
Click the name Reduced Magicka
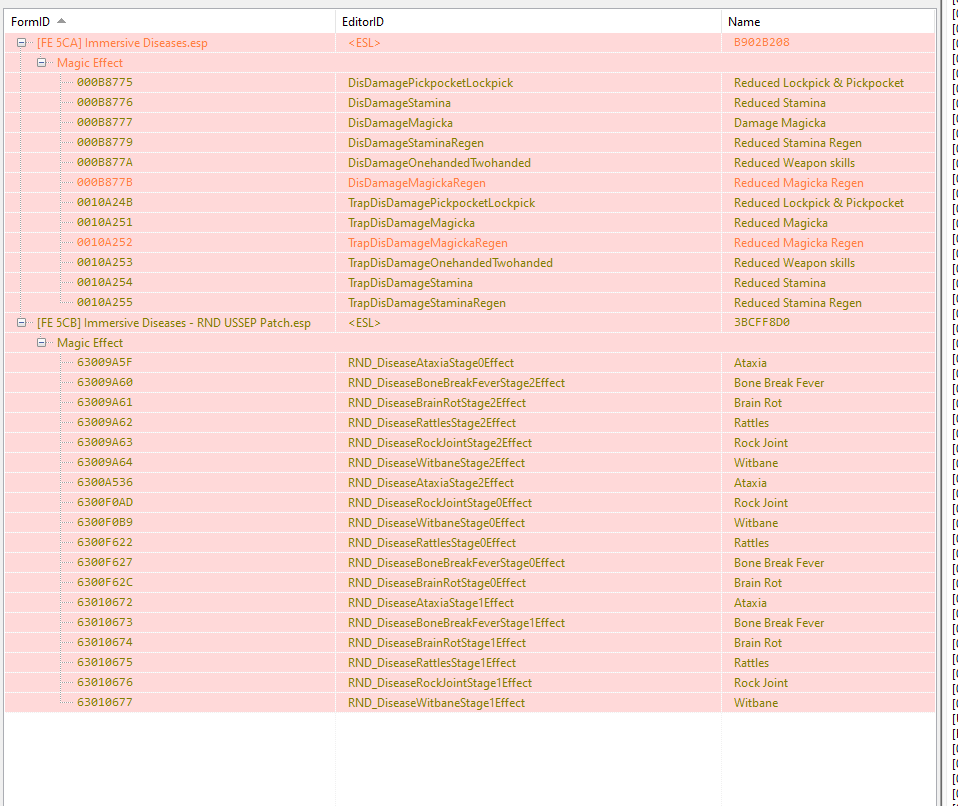coord(781,223)
